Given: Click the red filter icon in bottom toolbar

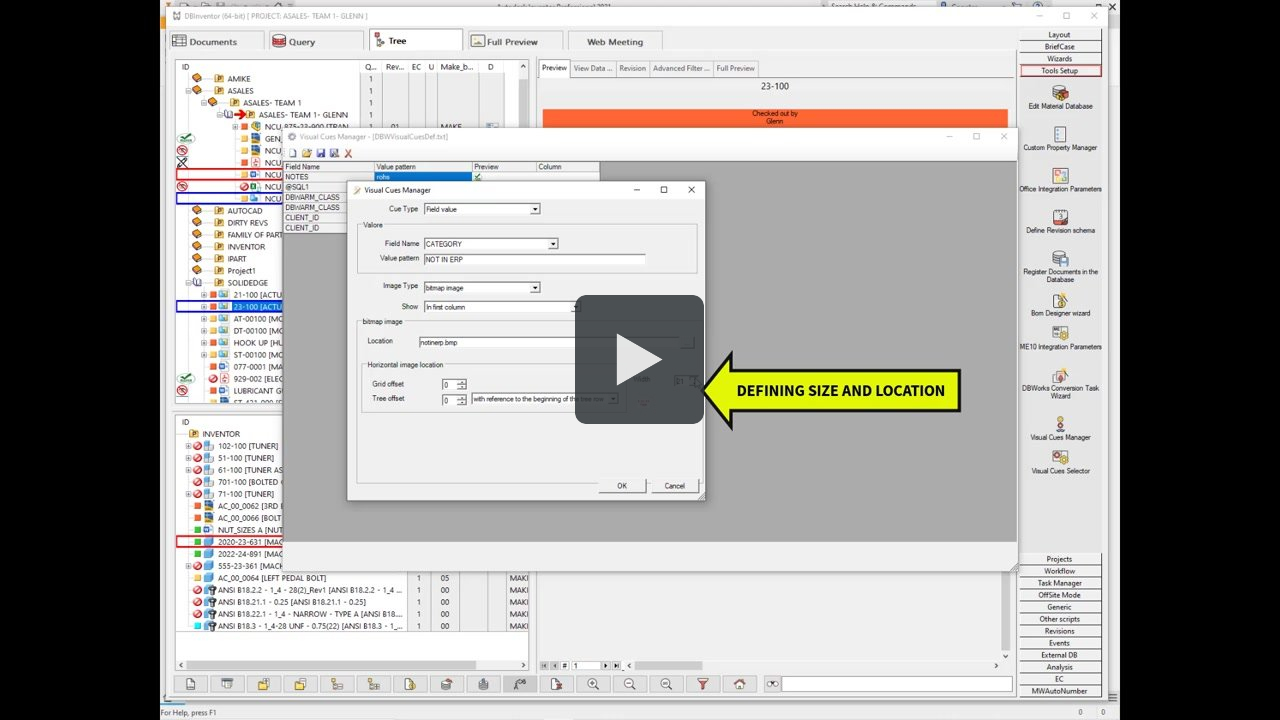Looking at the screenshot, I should coord(702,684).
